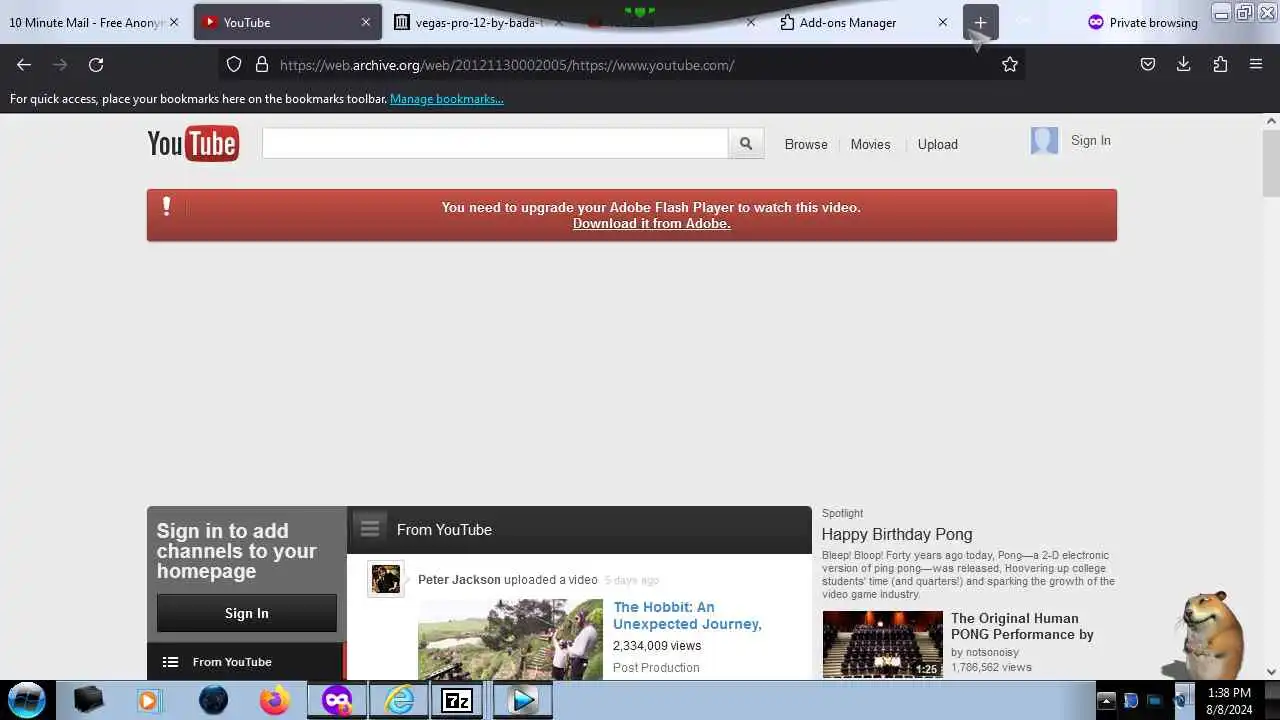Click the page vertical scrollbar thumb

[x=1271, y=163]
